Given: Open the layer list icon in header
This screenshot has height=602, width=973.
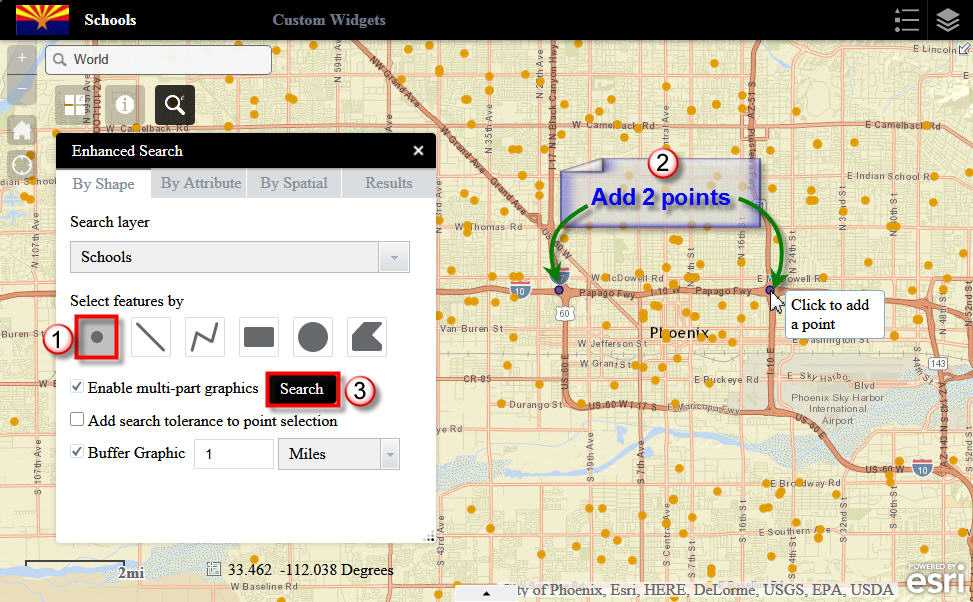Looking at the screenshot, I should 948,20.
